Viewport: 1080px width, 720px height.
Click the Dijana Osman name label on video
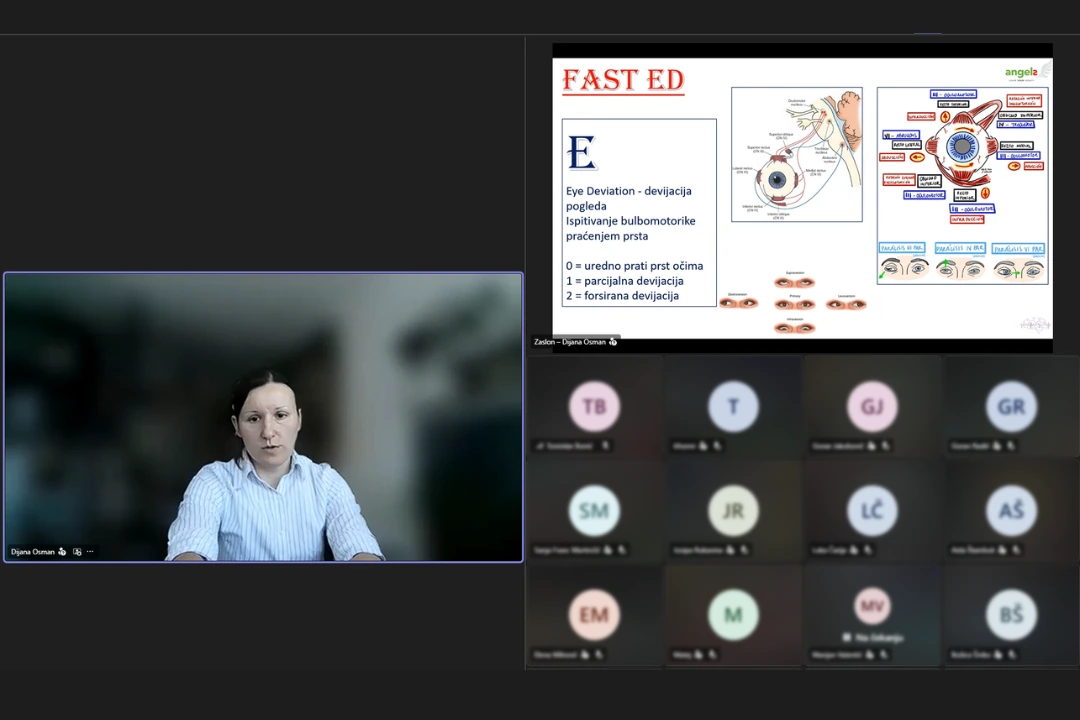pos(32,552)
